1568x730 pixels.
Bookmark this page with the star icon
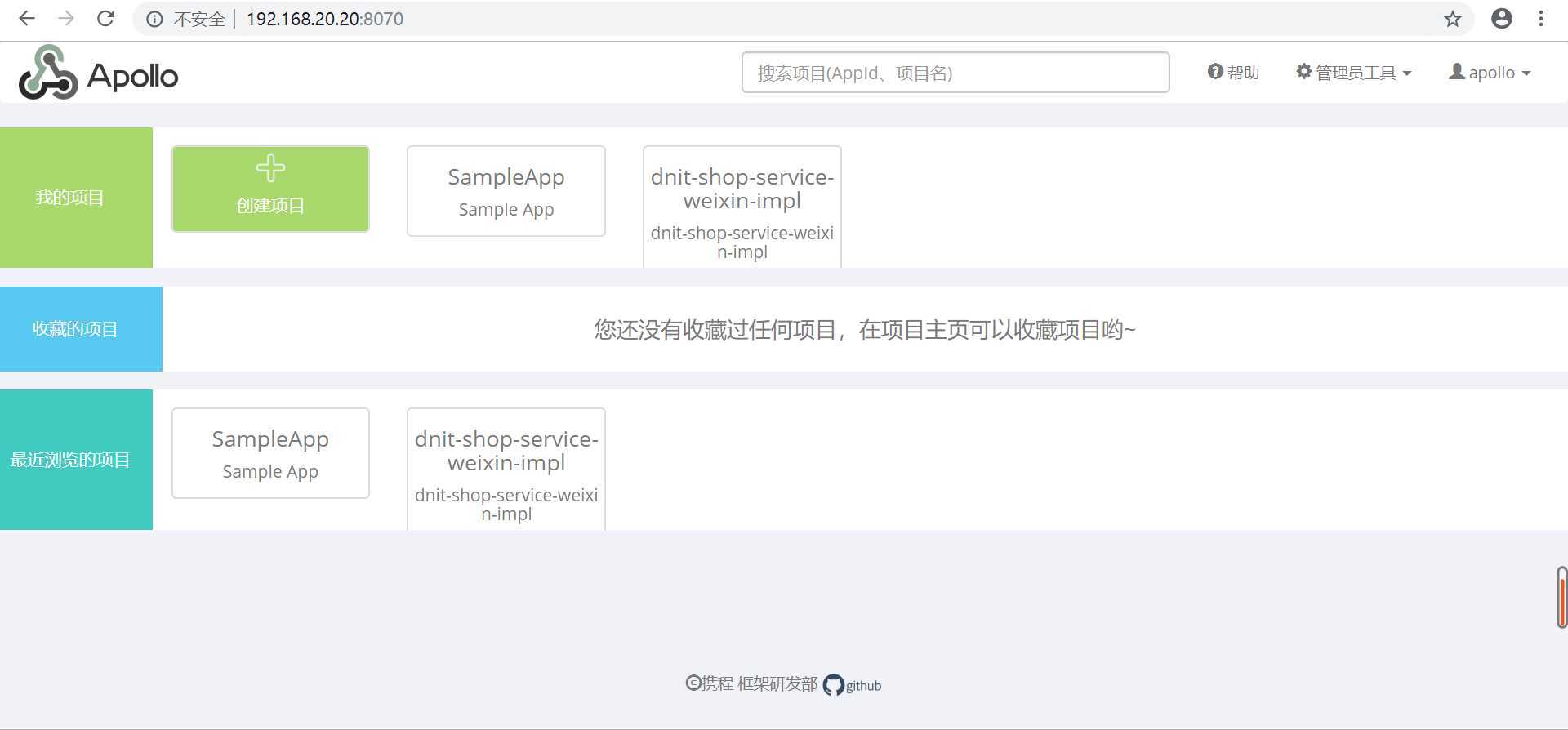point(1452,19)
